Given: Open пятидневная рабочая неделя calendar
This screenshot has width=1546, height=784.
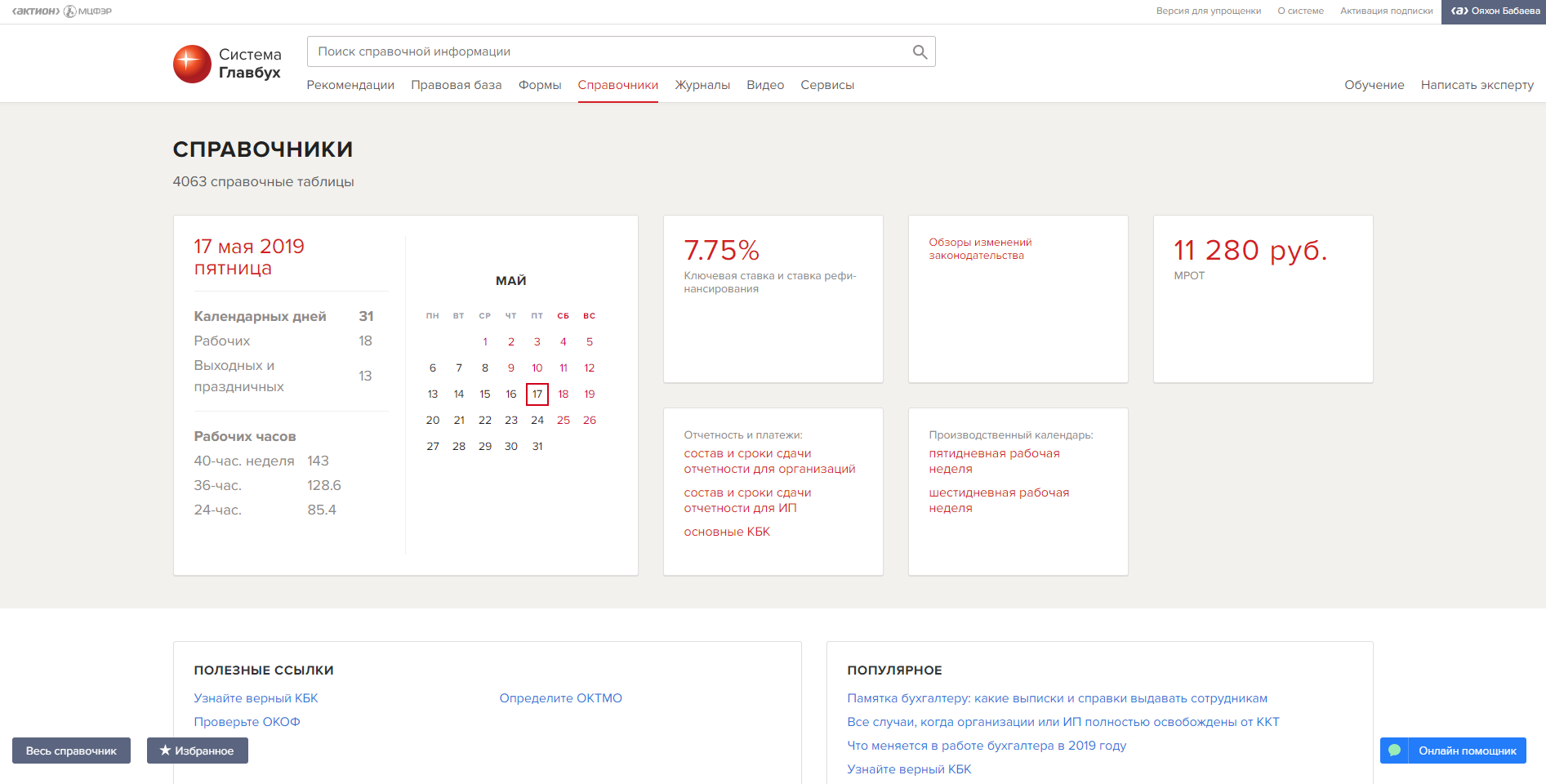Looking at the screenshot, I should coord(994,461).
